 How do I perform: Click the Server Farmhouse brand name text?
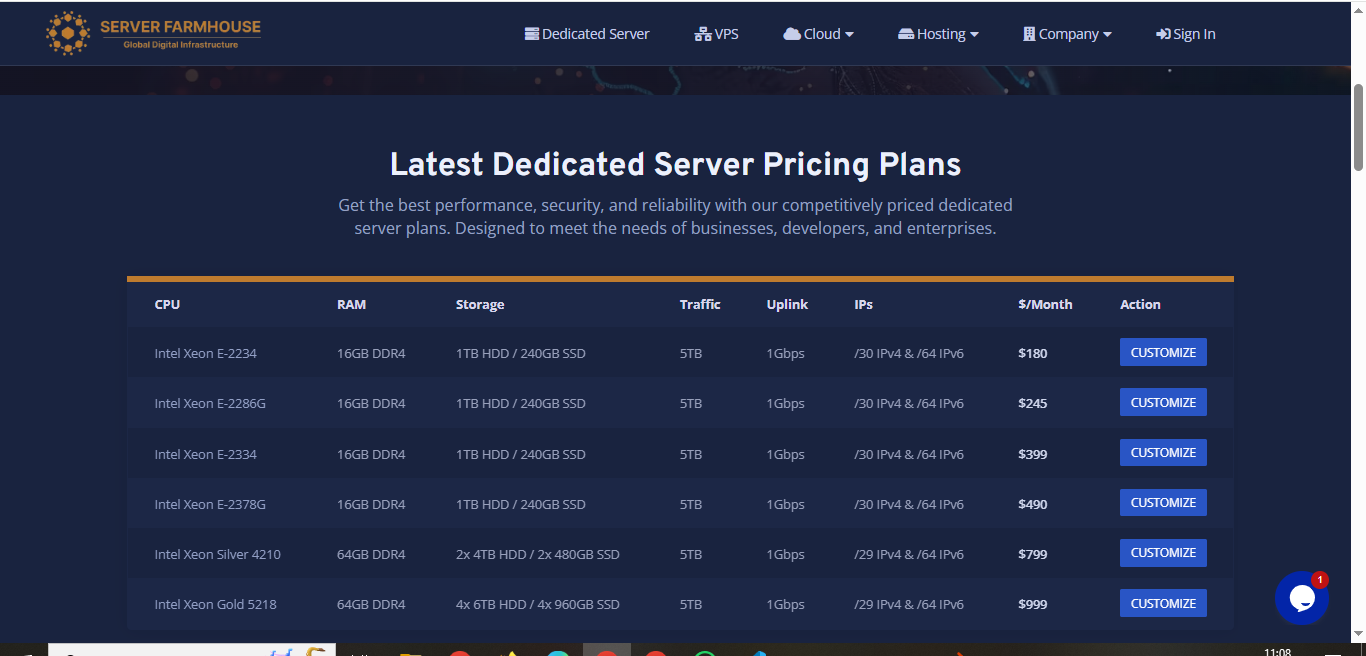coord(180,27)
